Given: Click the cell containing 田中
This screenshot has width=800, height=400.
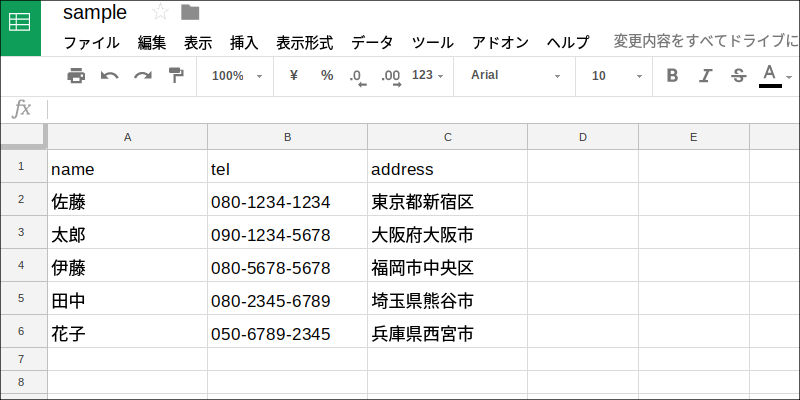Looking at the screenshot, I should tap(128, 298).
